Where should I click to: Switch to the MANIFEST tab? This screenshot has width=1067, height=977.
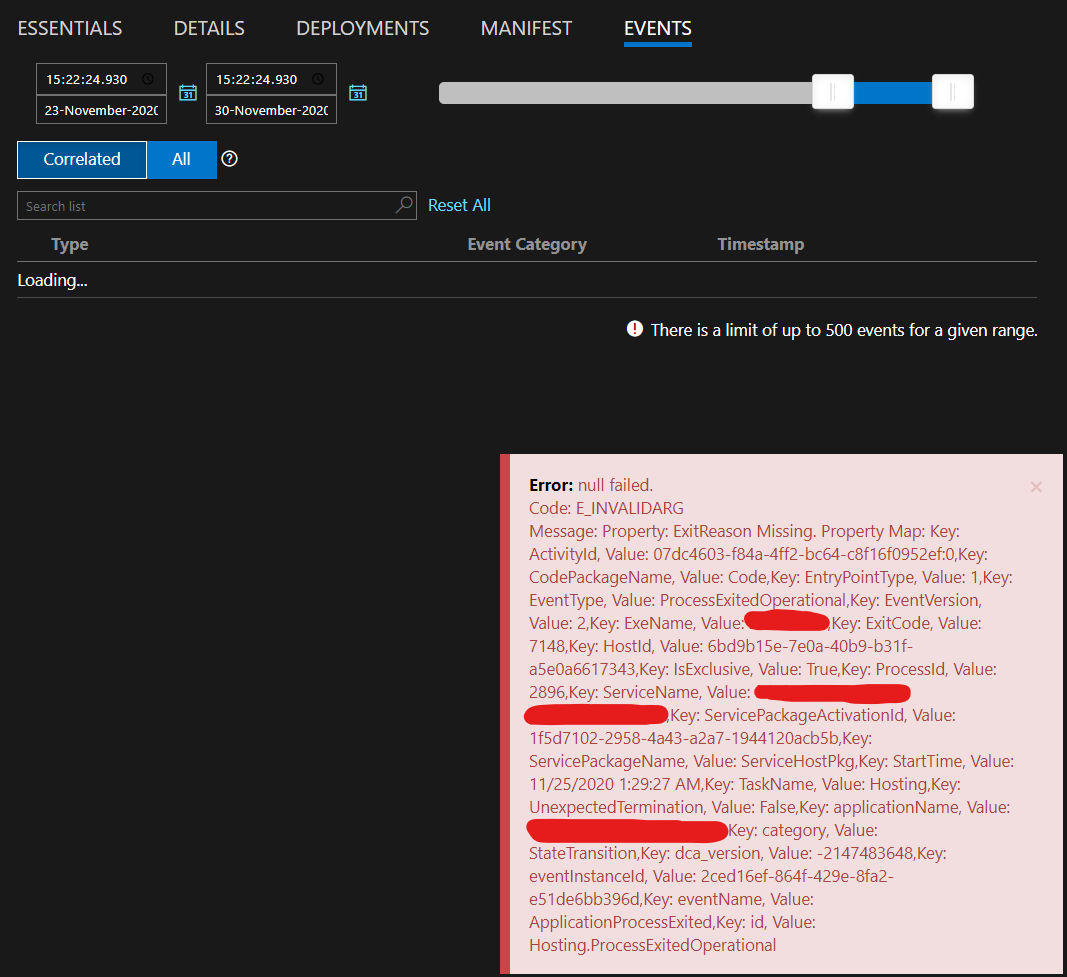[x=526, y=28]
